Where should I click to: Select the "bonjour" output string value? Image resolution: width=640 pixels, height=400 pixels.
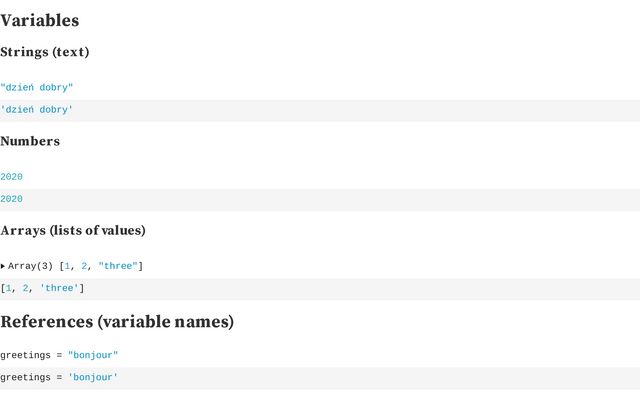pyautogui.click(x=93, y=355)
